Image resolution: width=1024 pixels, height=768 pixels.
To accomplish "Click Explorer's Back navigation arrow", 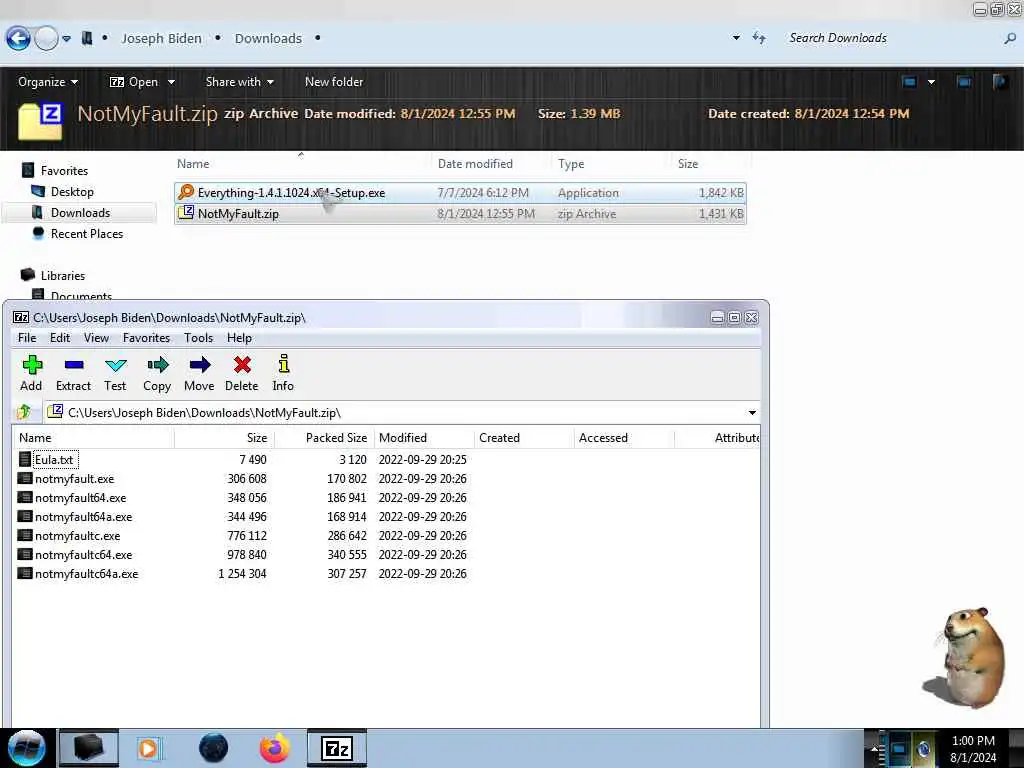I will pos(18,39).
